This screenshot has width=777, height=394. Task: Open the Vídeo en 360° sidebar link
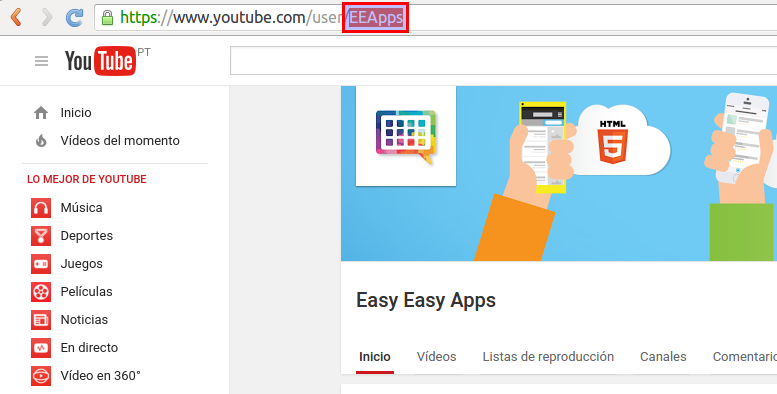101,376
